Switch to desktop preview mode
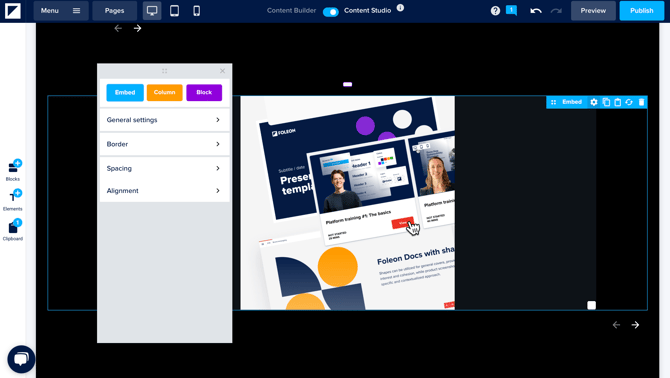This screenshot has width=670, height=378. (x=152, y=11)
